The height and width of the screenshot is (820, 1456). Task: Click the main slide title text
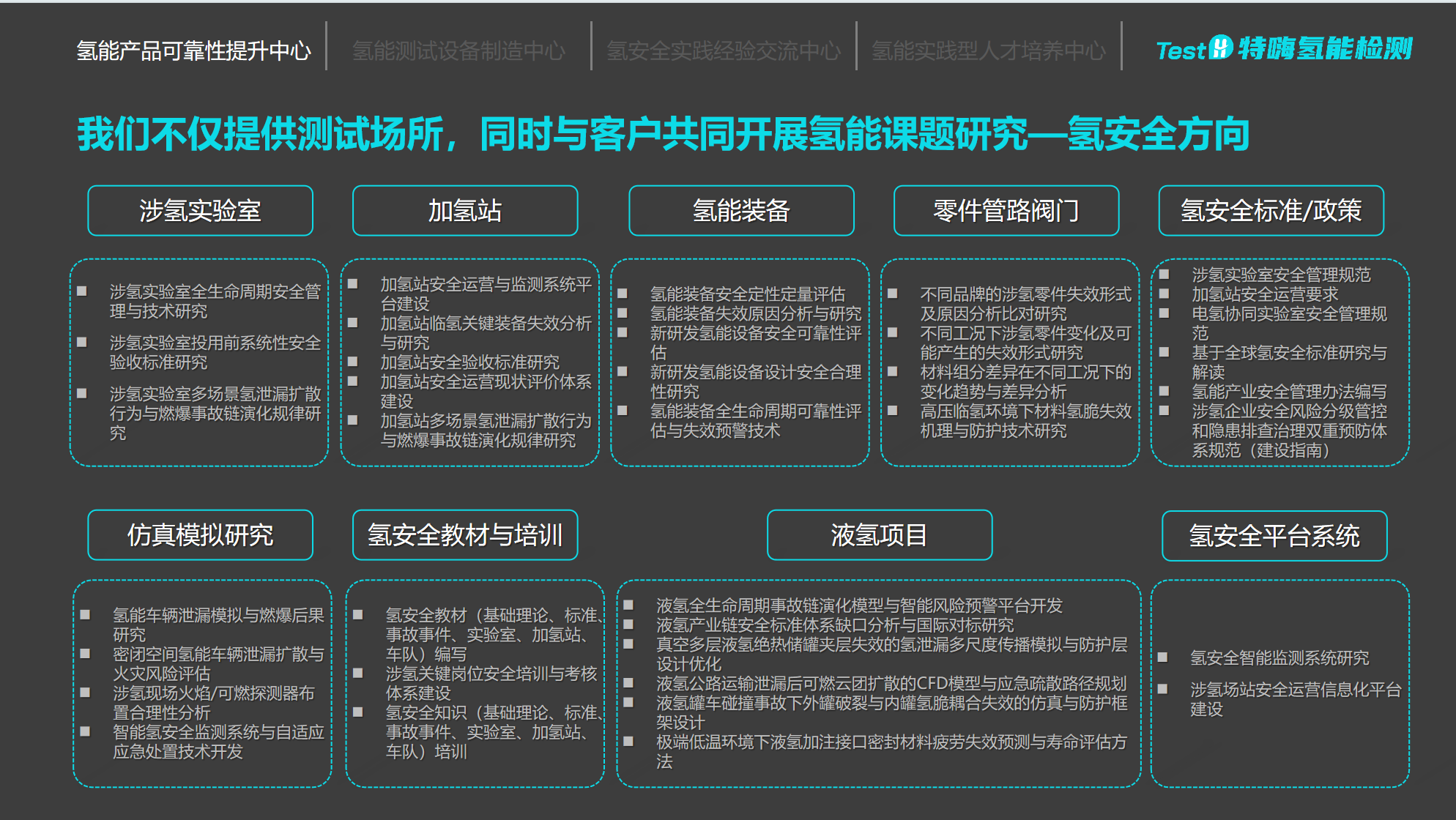[x=663, y=134]
